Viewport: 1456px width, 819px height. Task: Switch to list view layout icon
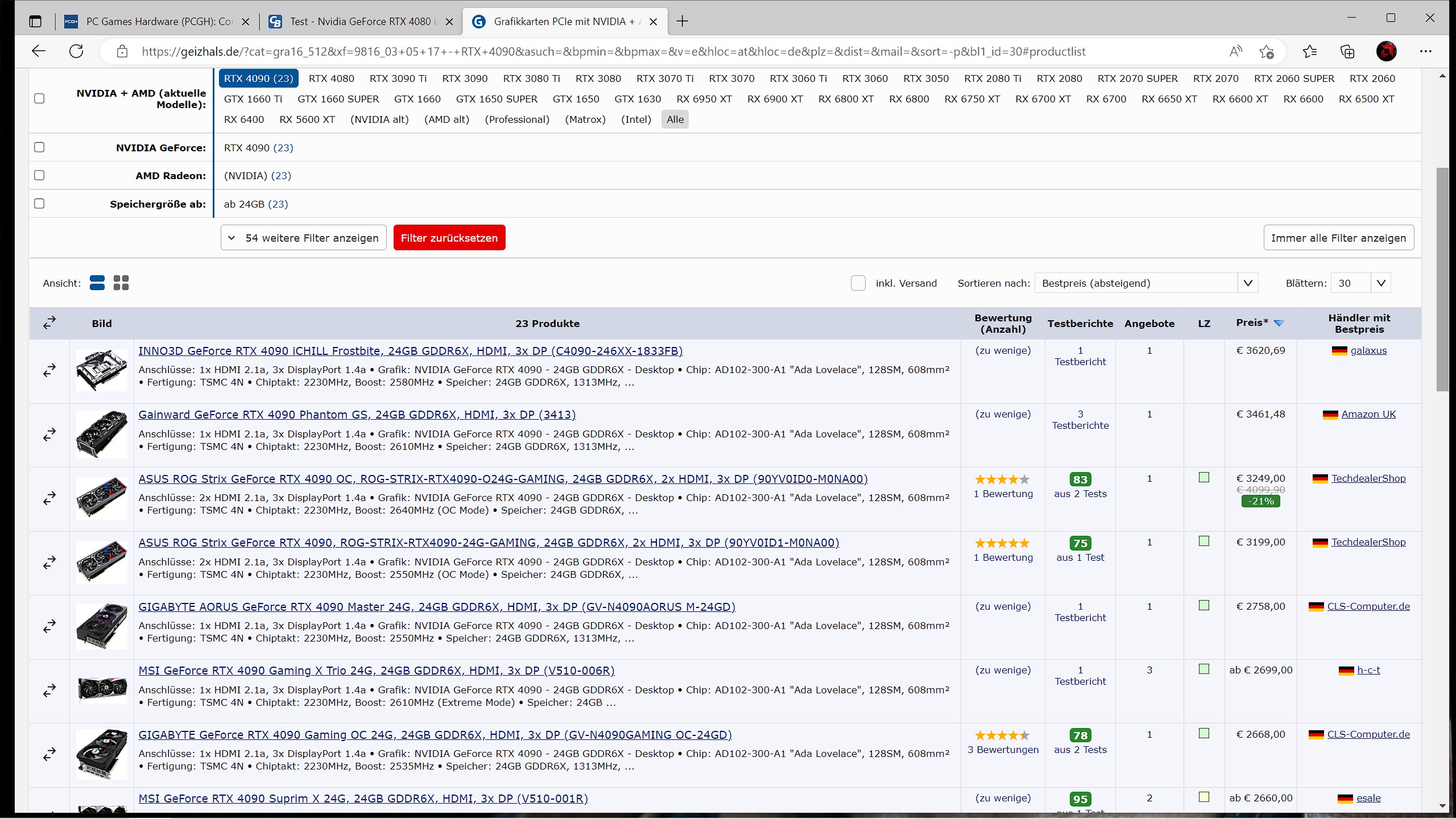[x=97, y=283]
